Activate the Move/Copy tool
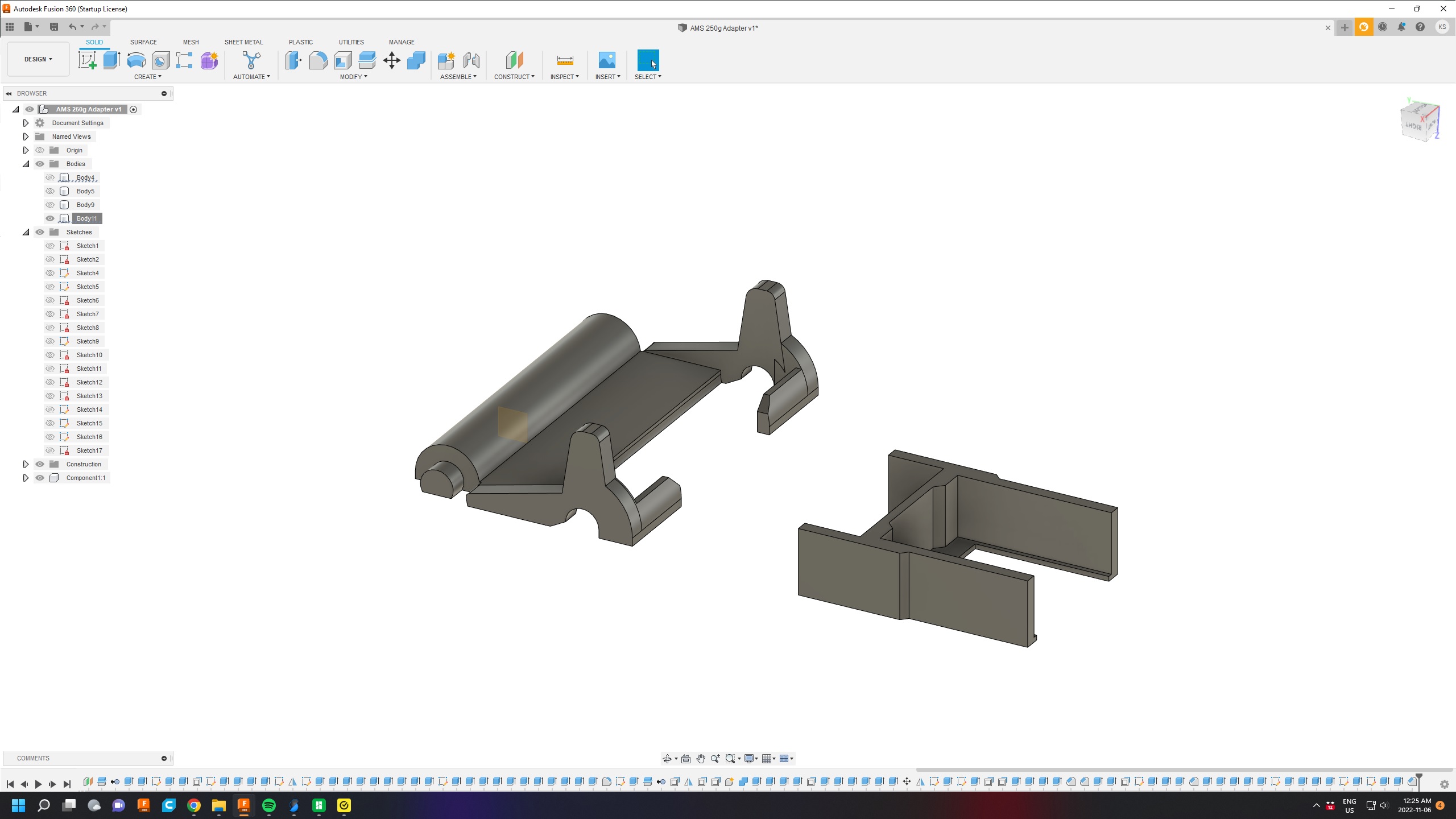The width and height of the screenshot is (1456, 819). [x=391, y=60]
